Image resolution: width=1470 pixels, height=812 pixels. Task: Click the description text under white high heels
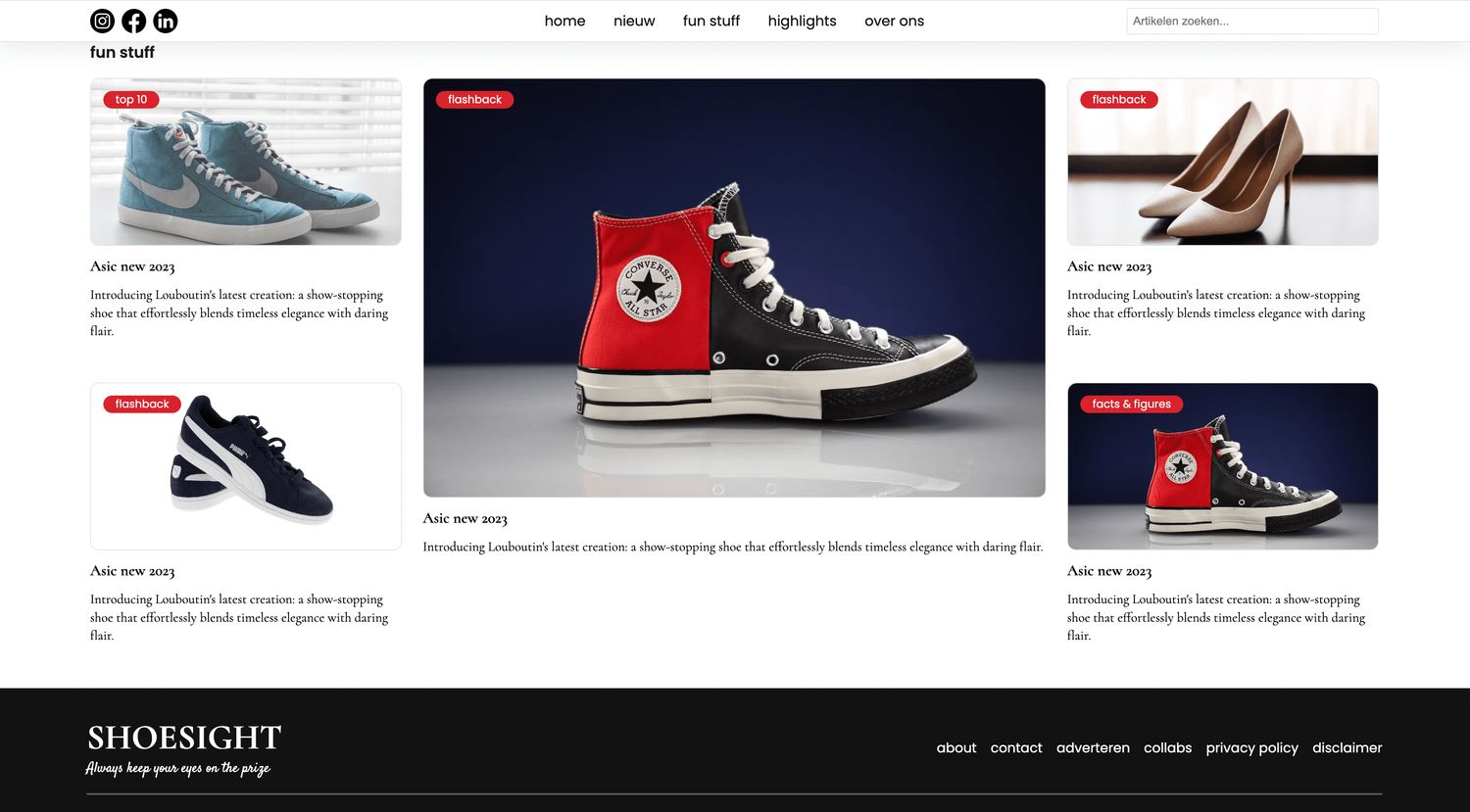tap(1216, 312)
